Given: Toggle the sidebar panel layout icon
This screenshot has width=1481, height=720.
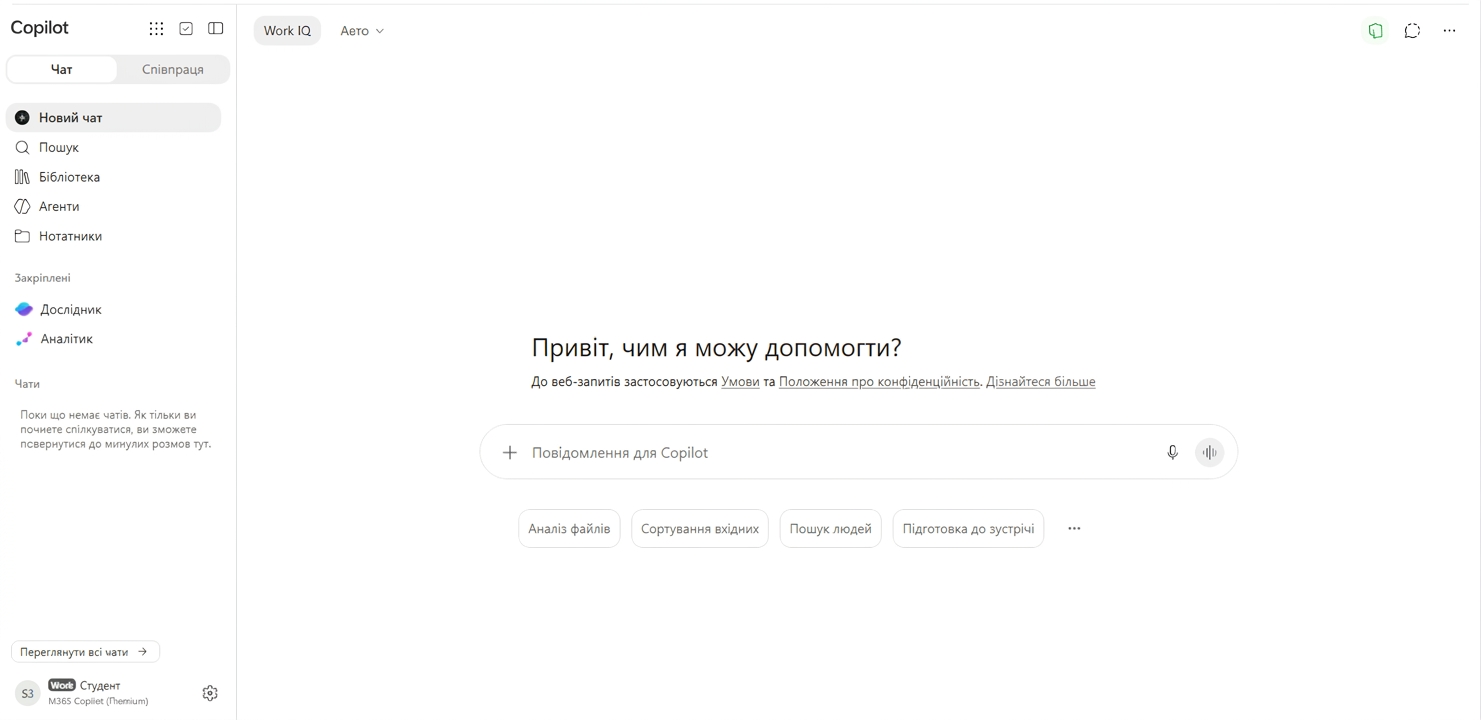Looking at the screenshot, I should 216,29.
